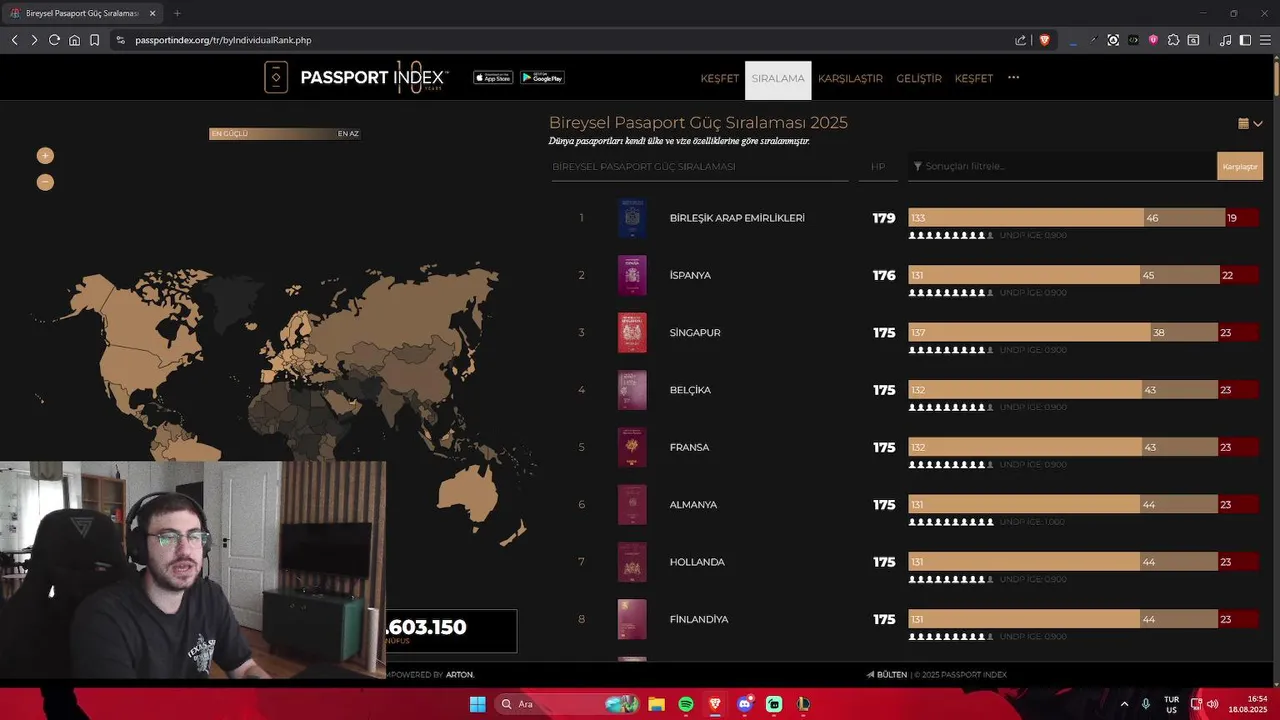The height and width of the screenshot is (720, 1280).
Task: Click the BÜLTEN newsletter link
Action: point(887,675)
